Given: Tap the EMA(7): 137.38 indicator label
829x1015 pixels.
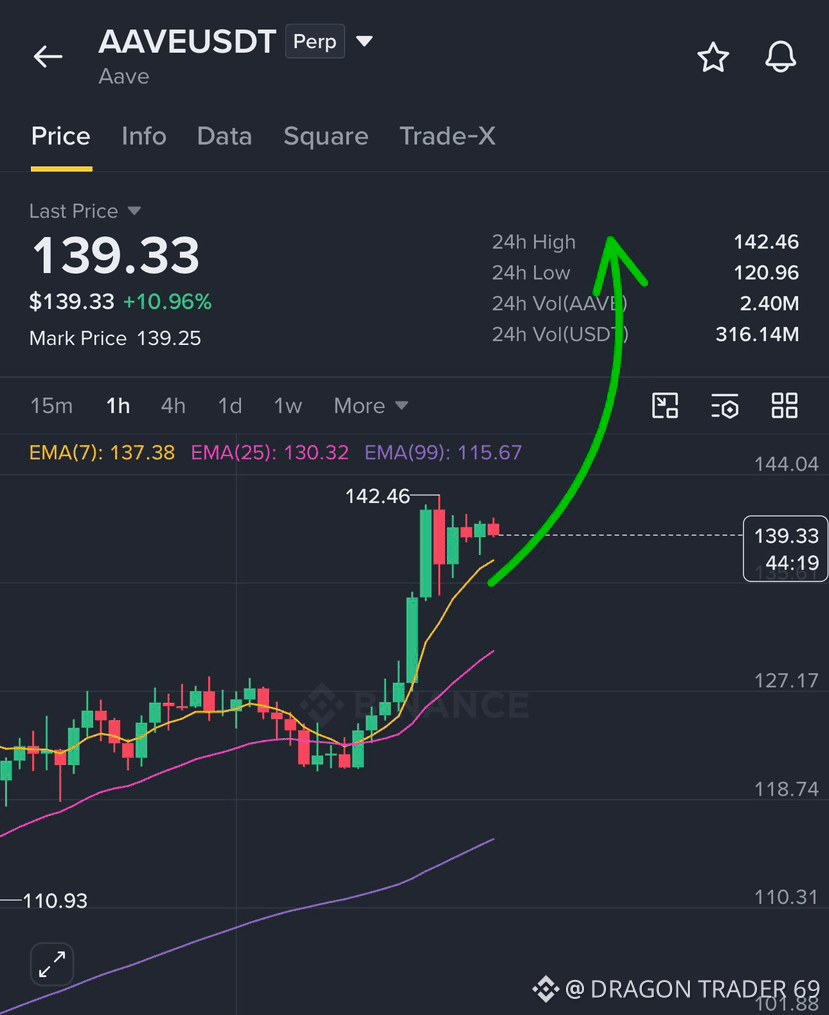Looking at the screenshot, I should [102, 452].
